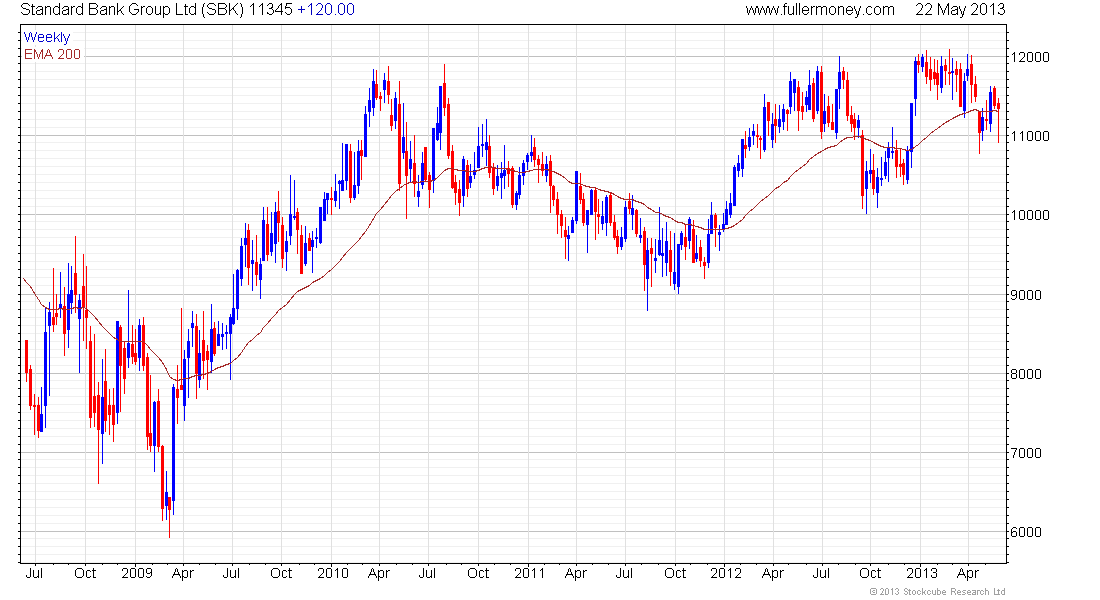Screen dimensions: 1100x600
Task: Click the 'Oct' label just before 2009
Action: point(85,573)
